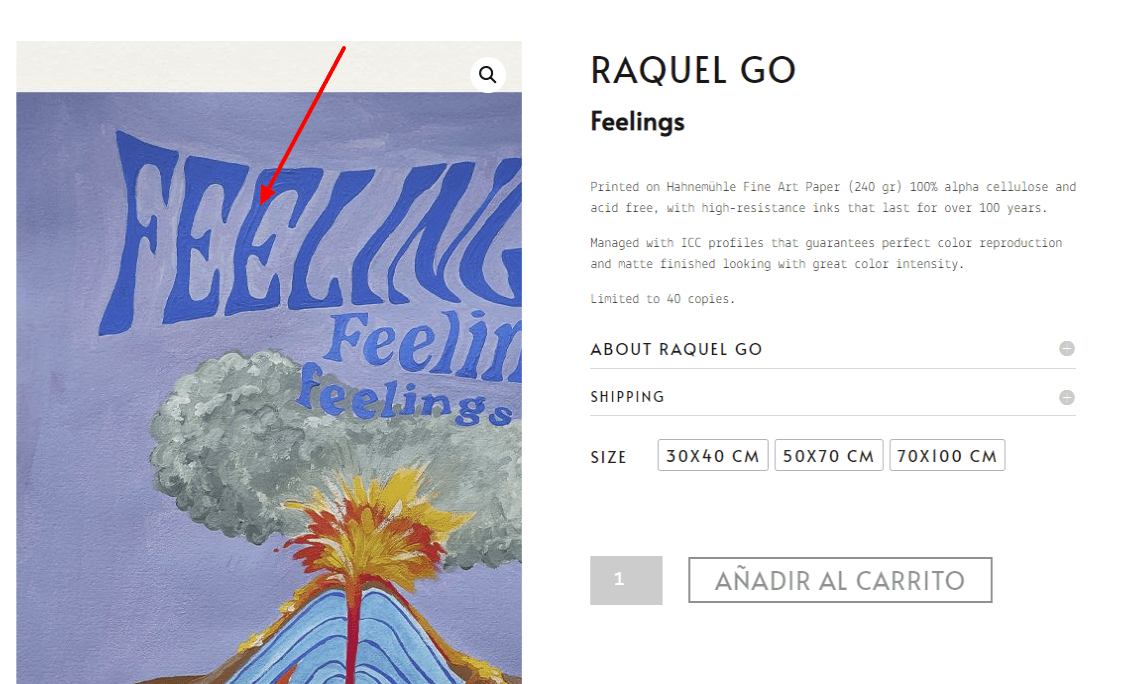The image size is (1144, 684).
Task: Click the 'Limited to 40 copies' text
Action: (662, 299)
